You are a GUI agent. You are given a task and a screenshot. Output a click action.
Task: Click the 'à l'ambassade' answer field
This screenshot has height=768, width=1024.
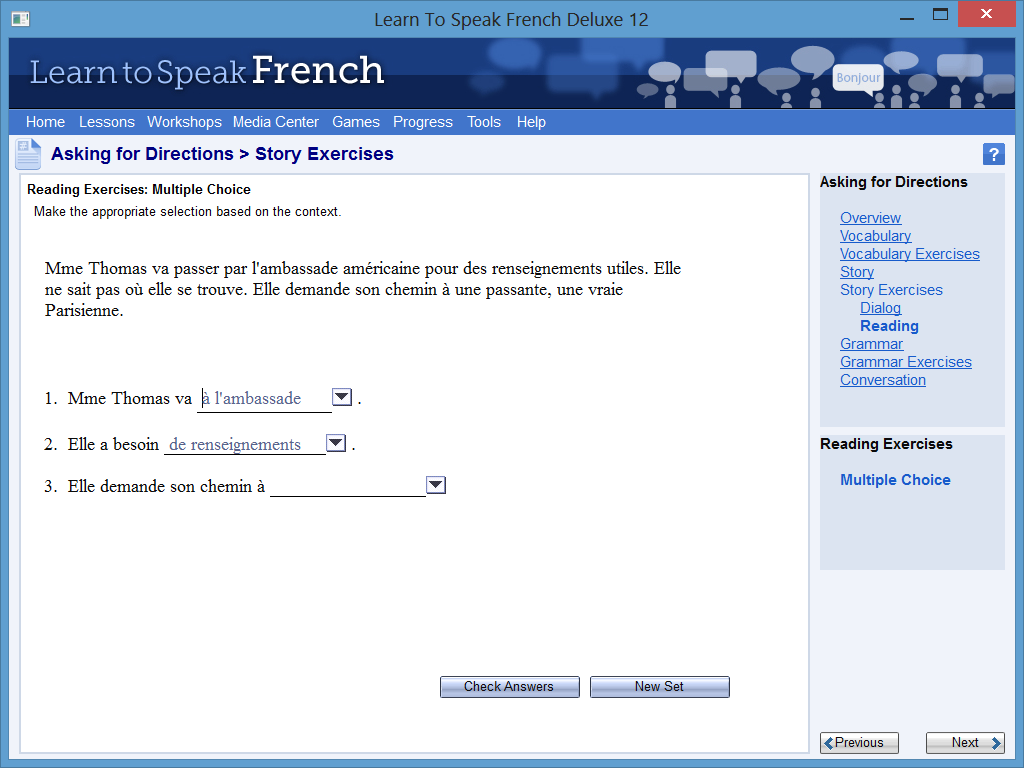(264, 398)
